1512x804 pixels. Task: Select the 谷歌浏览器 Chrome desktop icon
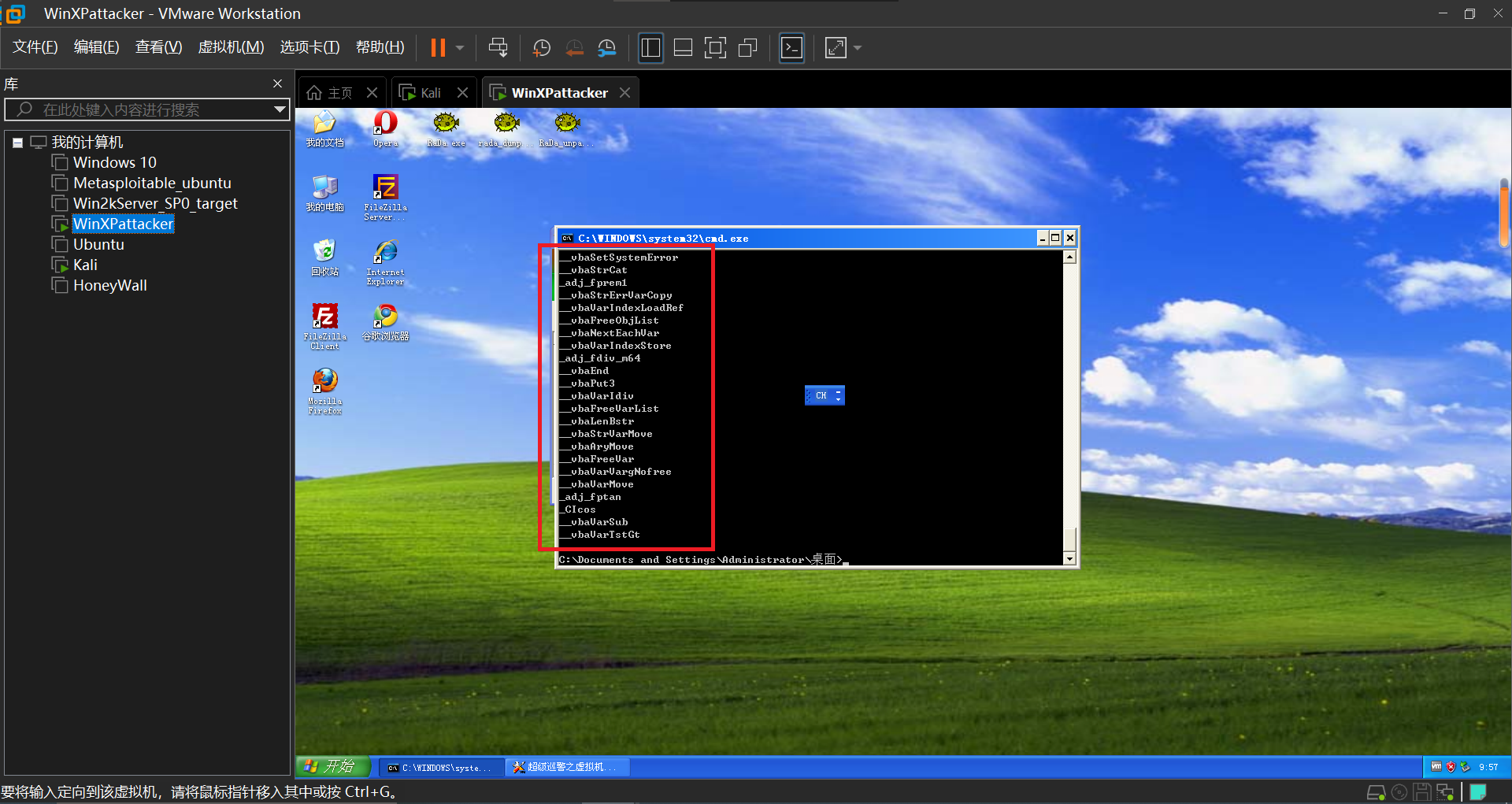[385, 323]
